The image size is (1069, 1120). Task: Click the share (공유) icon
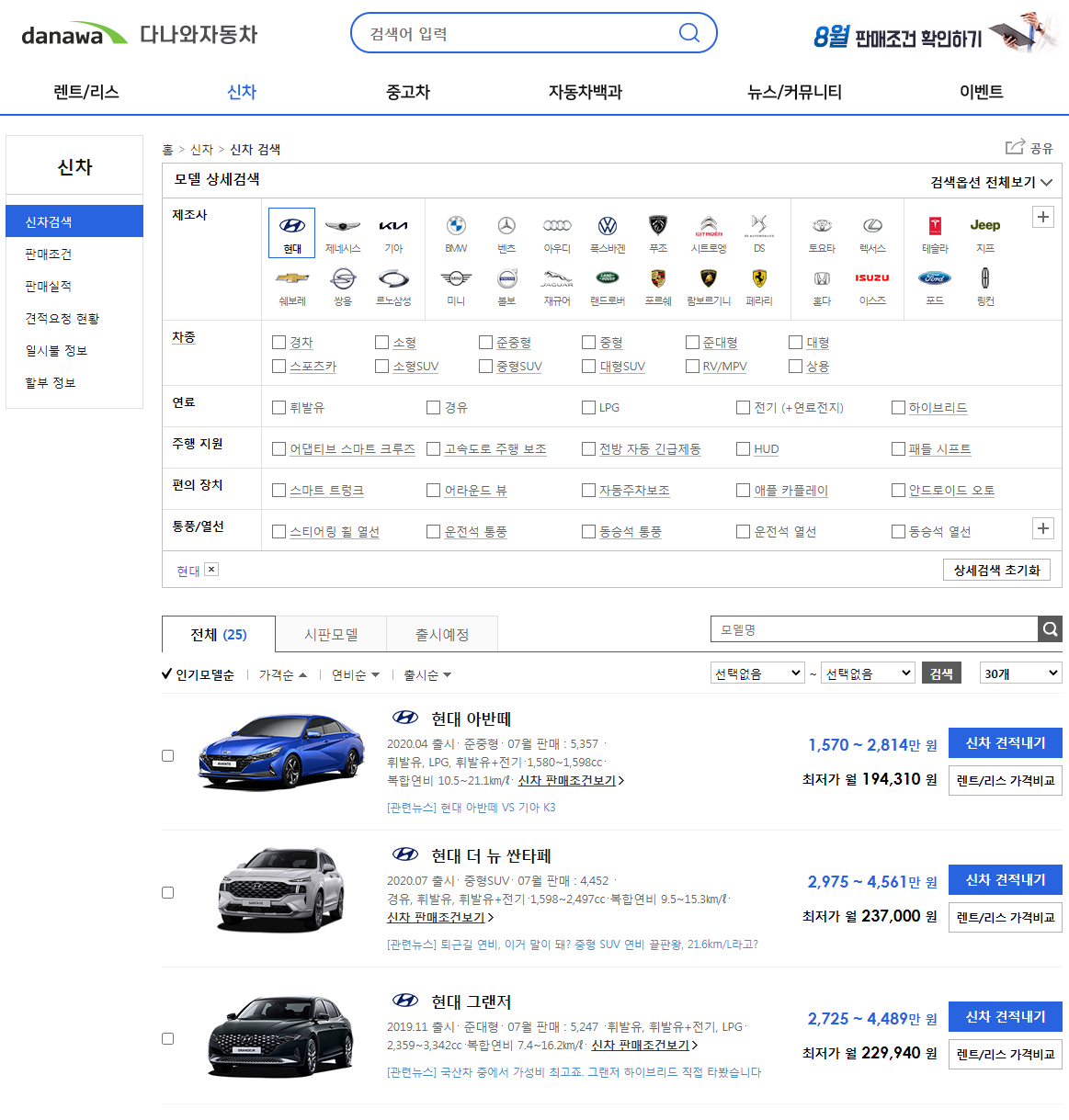click(1015, 147)
